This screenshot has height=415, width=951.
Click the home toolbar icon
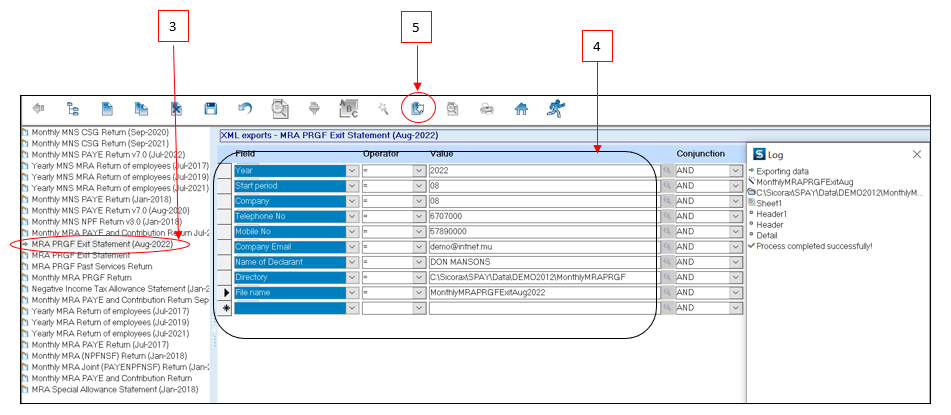tap(520, 108)
